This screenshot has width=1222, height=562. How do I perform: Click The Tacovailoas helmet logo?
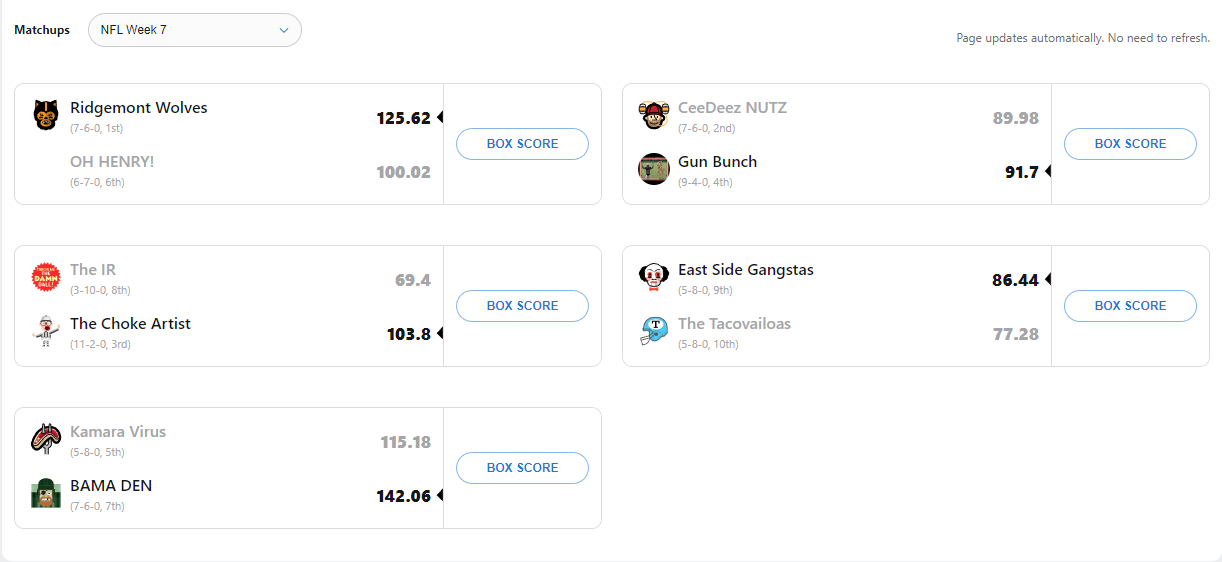(x=653, y=331)
